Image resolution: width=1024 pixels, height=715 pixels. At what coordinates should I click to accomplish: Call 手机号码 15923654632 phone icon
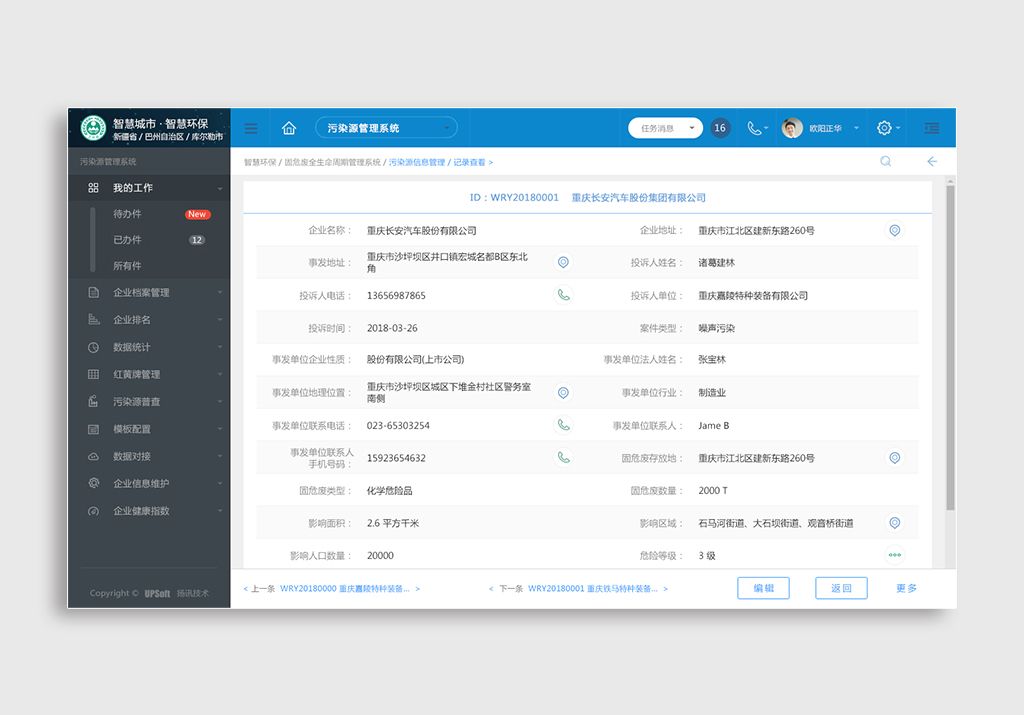coord(563,458)
